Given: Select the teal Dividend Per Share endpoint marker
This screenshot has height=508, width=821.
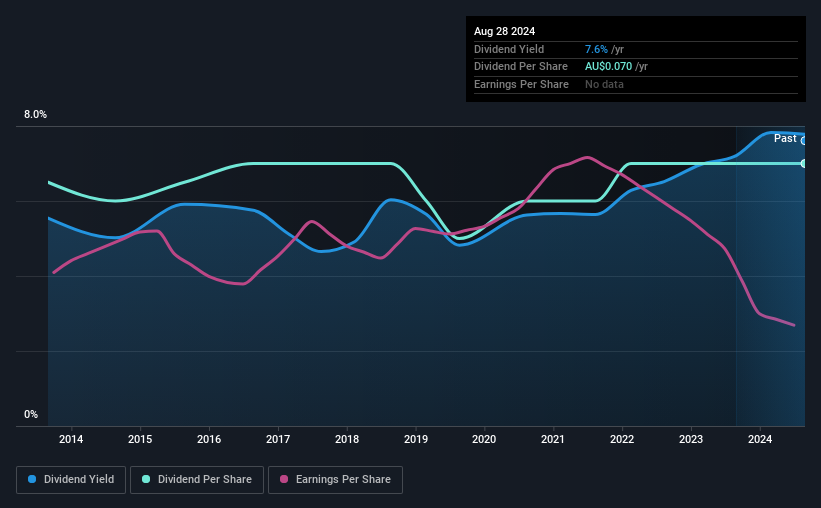Looking at the screenshot, I should (x=804, y=164).
